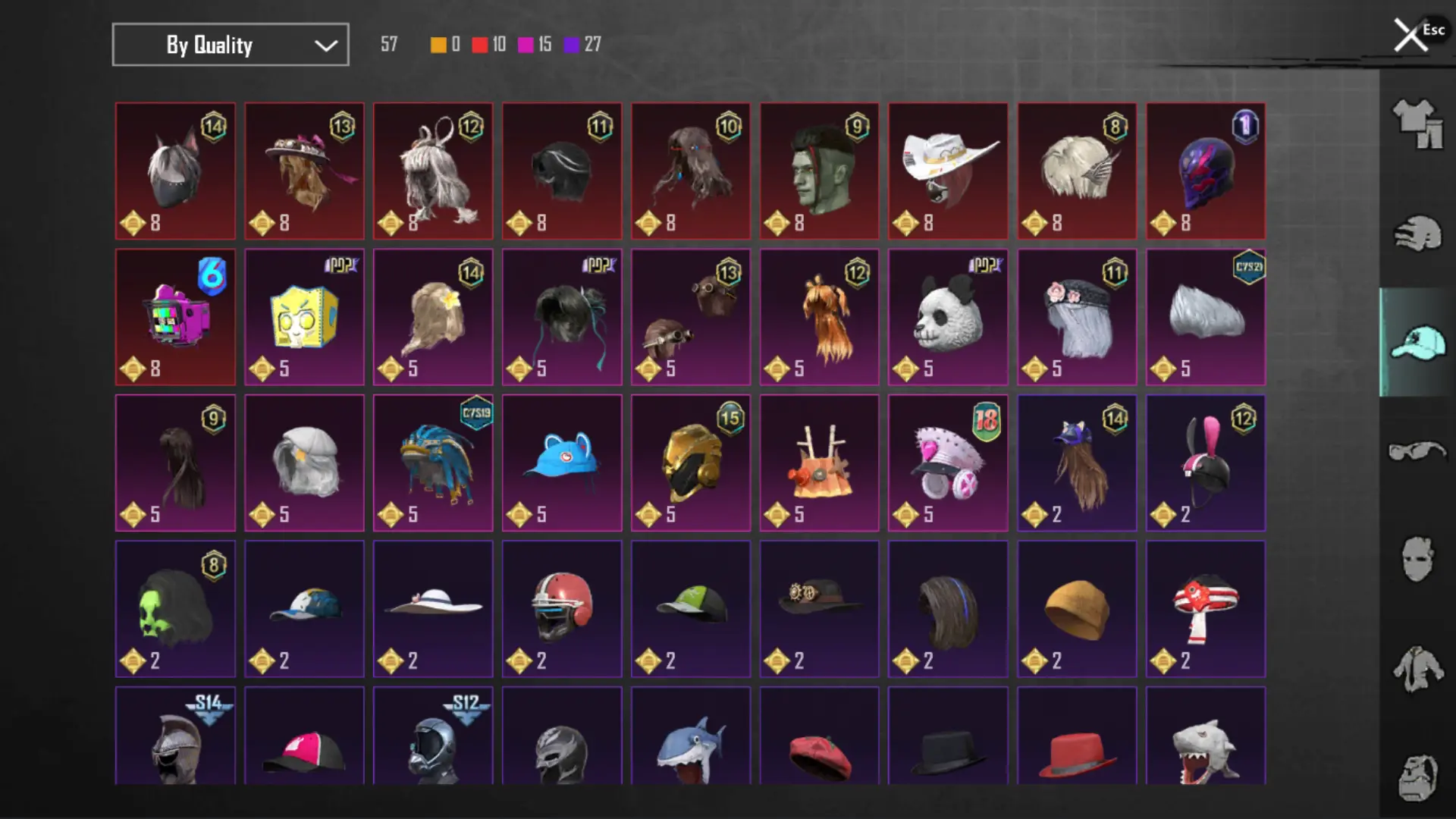The height and width of the screenshot is (819, 1456).
Task: Click the red quality filter swatch
Action: pyautogui.click(x=479, y=45)
